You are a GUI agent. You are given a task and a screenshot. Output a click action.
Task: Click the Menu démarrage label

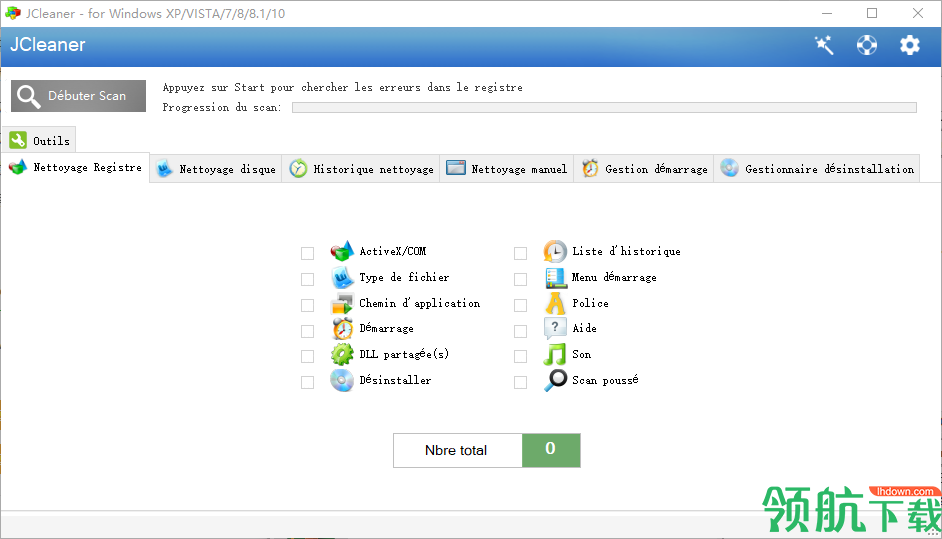point(614,278)
